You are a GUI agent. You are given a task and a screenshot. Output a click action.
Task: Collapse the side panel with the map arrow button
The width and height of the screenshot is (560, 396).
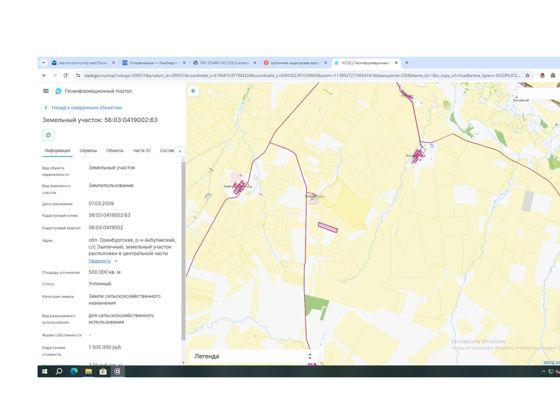(x=193, y=91)
